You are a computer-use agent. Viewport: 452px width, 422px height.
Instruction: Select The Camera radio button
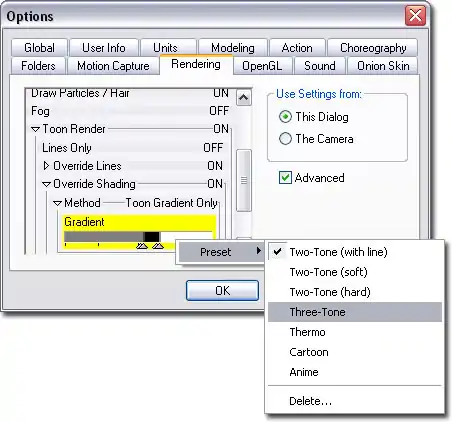285,138
